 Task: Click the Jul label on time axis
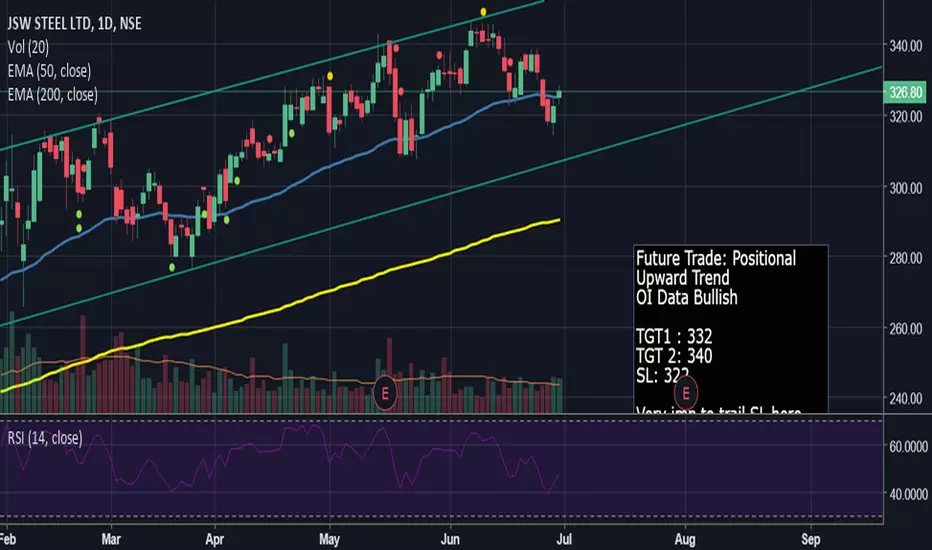[563, 539]
